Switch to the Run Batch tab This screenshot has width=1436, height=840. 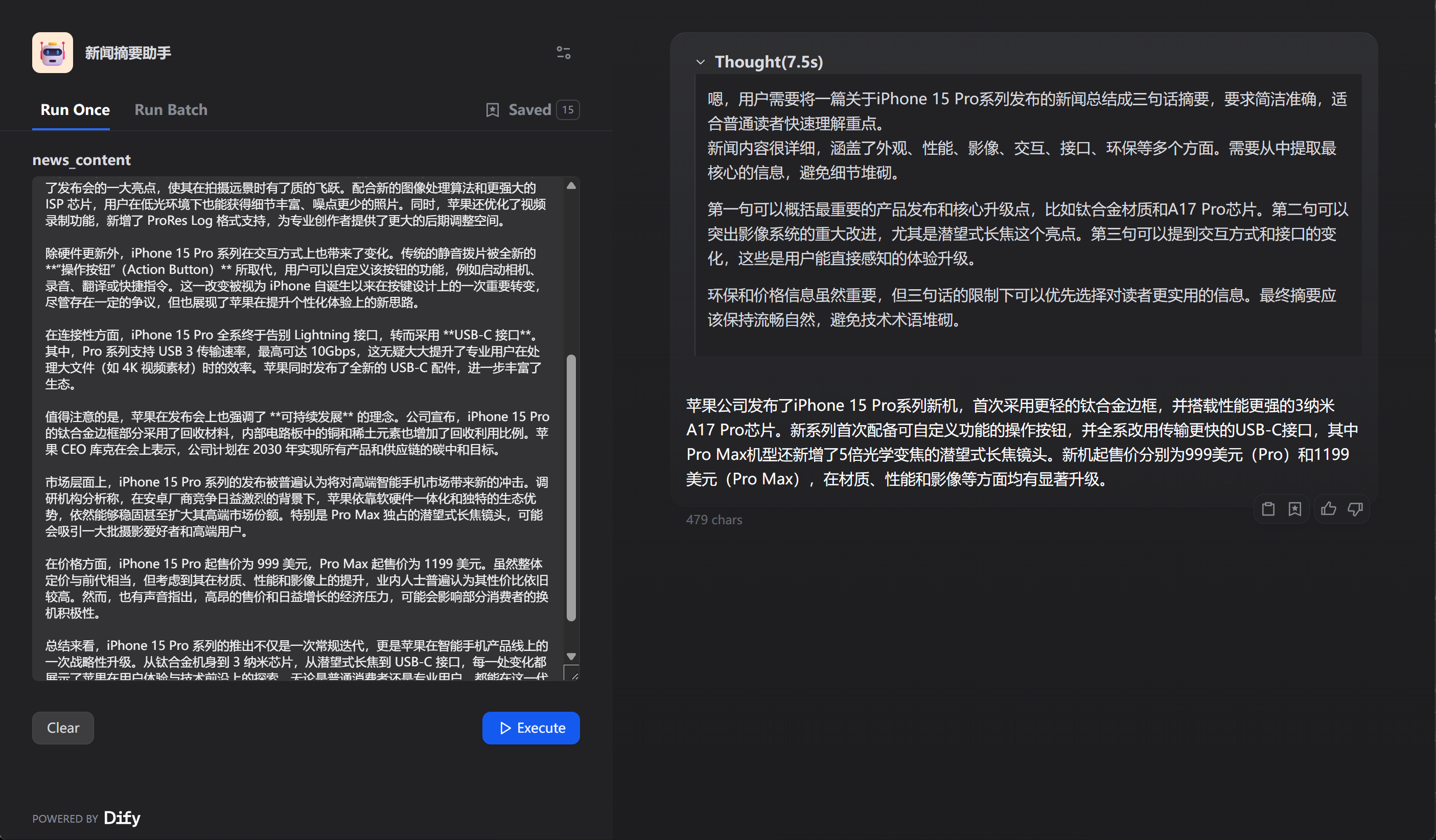(171, 109)
